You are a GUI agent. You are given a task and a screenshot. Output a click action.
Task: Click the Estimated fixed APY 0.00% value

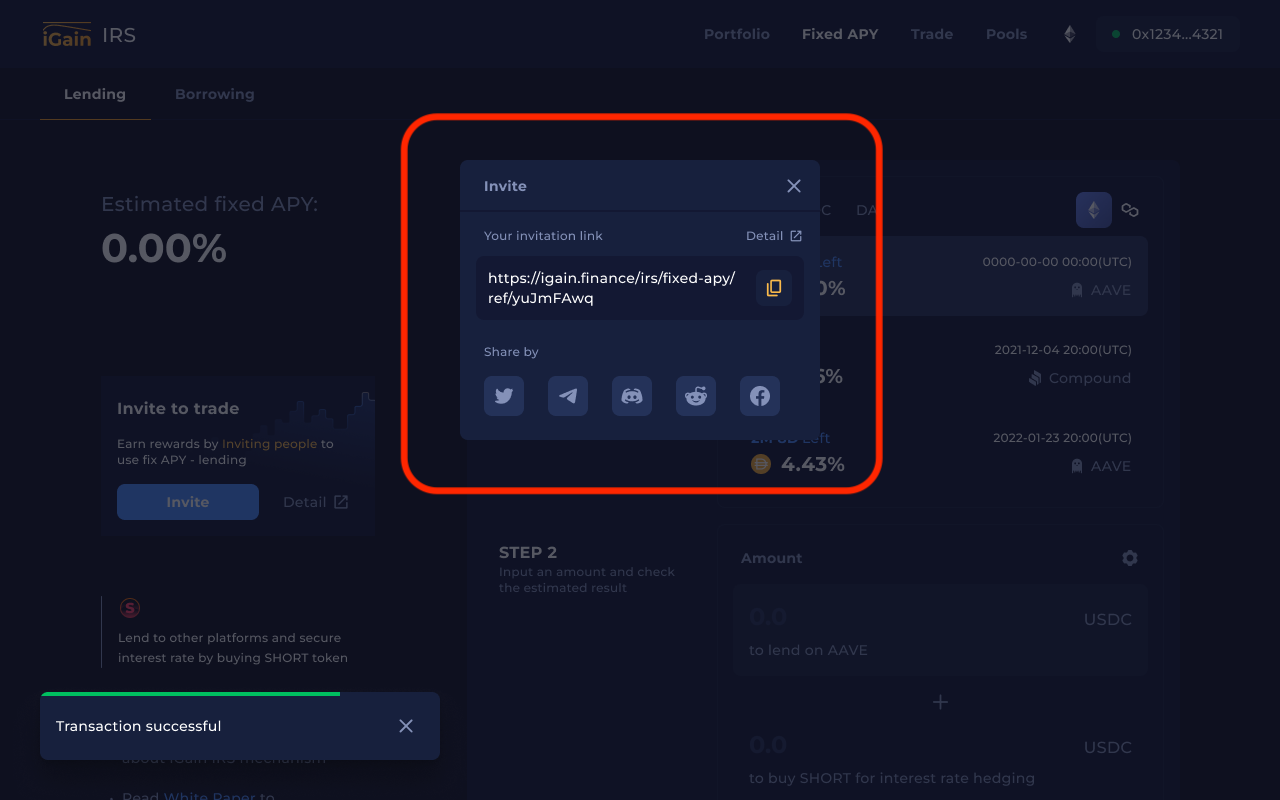164,248
